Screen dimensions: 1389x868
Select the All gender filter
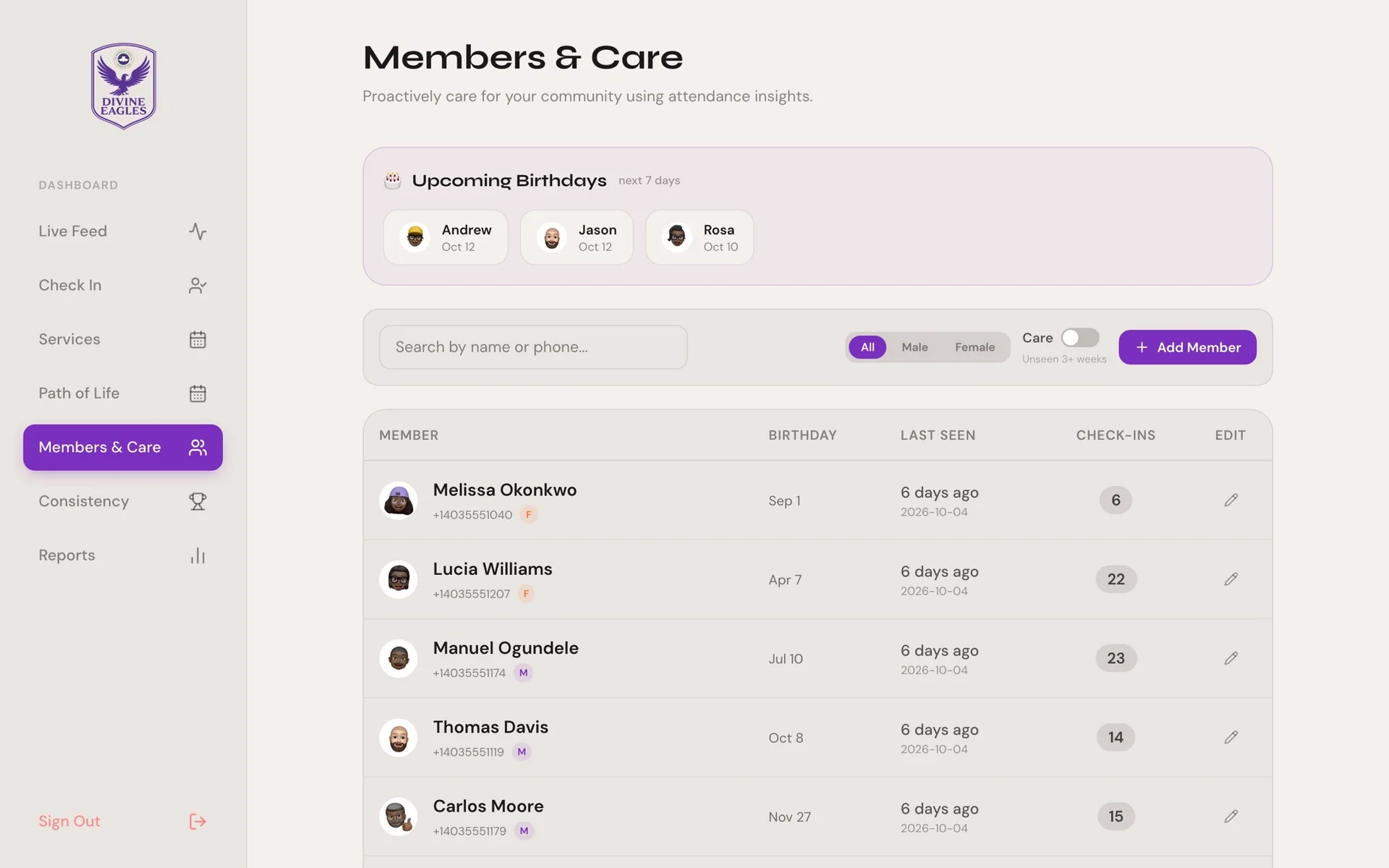point(867,347)
